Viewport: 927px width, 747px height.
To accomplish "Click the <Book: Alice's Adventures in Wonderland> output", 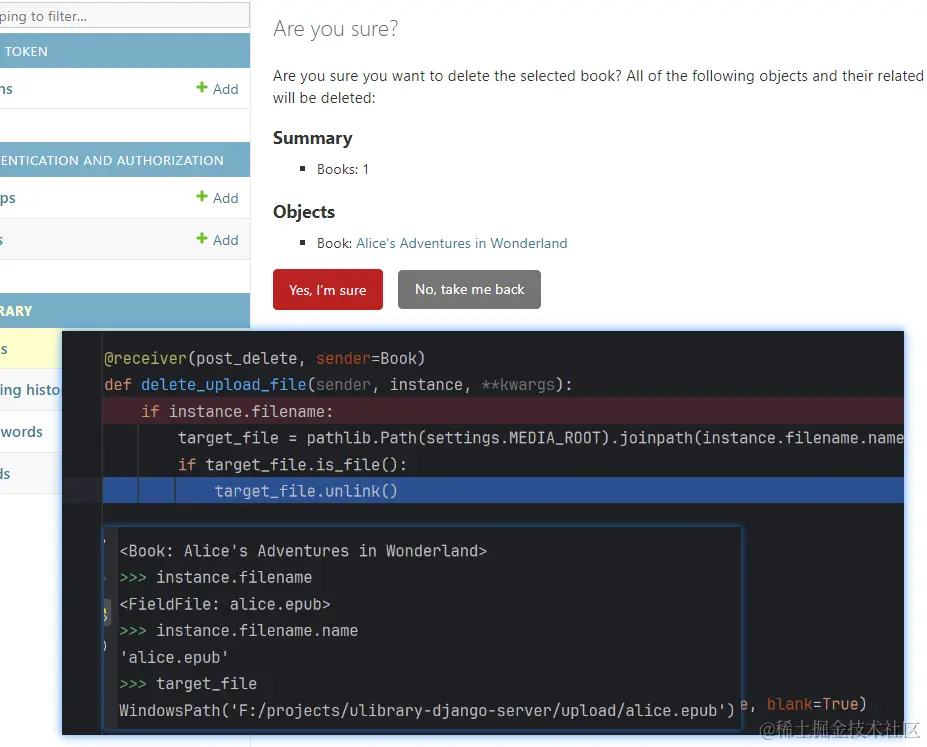I will 303,551.
